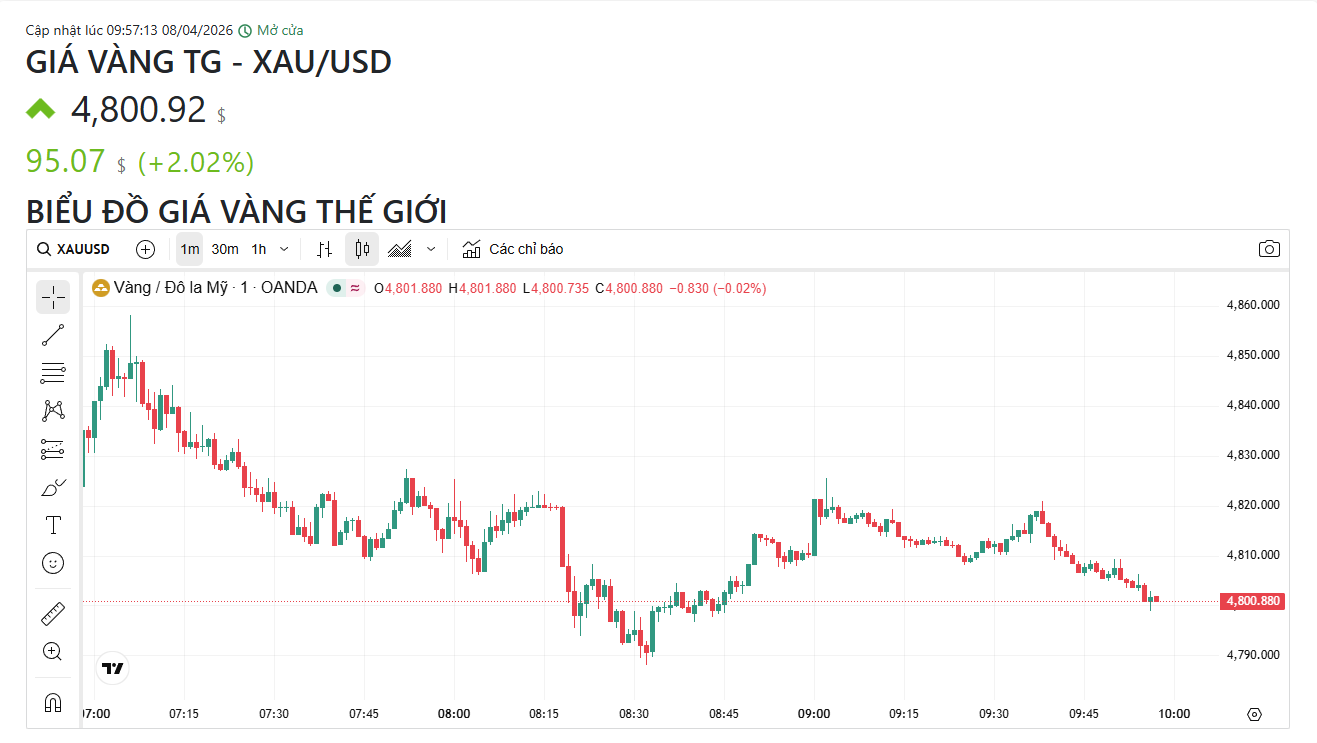
Task: Open the Fibonacci retracement tools
Action: [53, 373]
